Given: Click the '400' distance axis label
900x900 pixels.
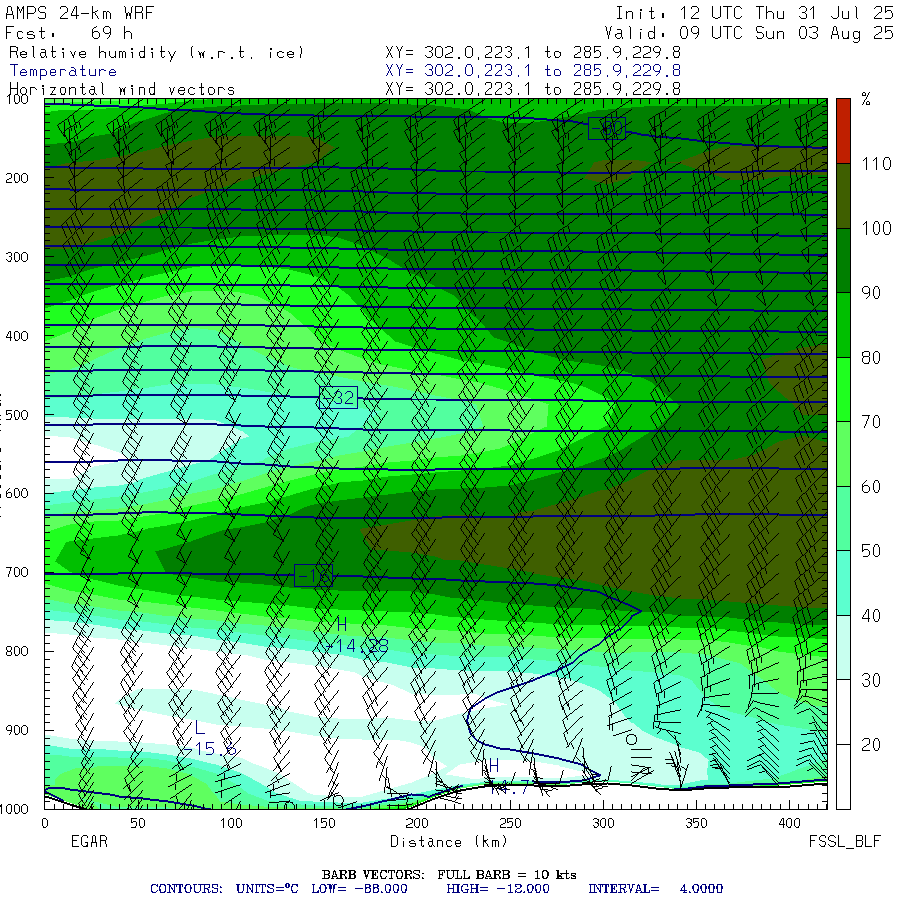Looking at the screenshot, I should [790, 823].
